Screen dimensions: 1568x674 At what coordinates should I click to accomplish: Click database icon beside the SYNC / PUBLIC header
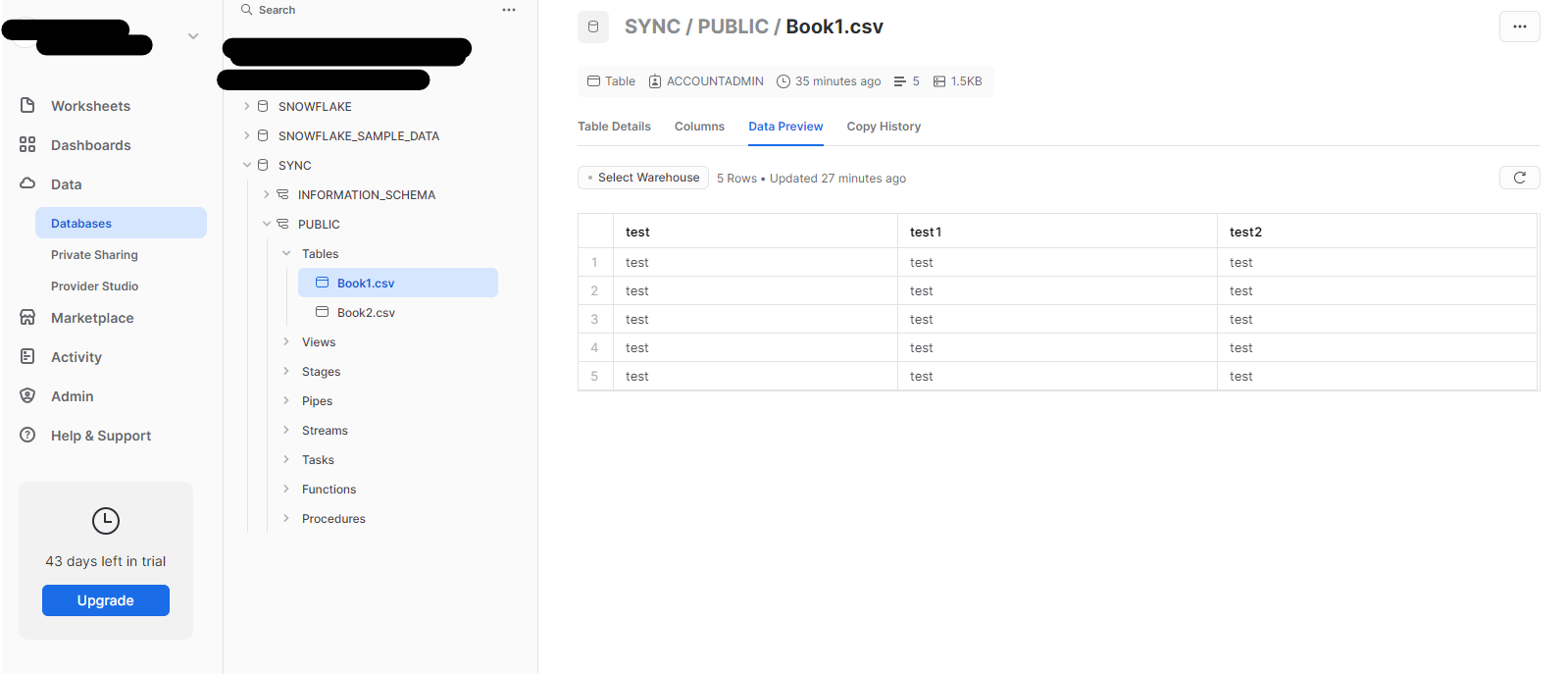pyautogui.click(x=593, y=26)
